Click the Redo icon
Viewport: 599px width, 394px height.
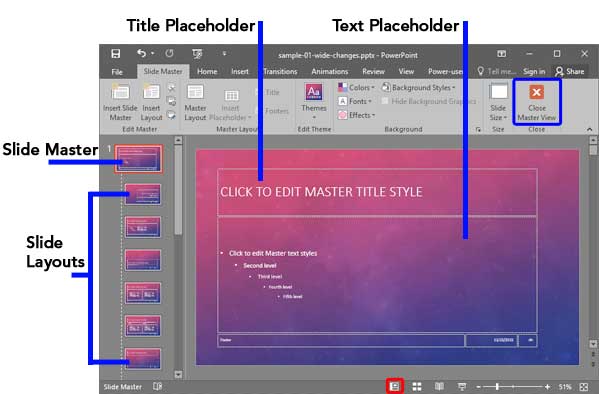coord(169,54)
